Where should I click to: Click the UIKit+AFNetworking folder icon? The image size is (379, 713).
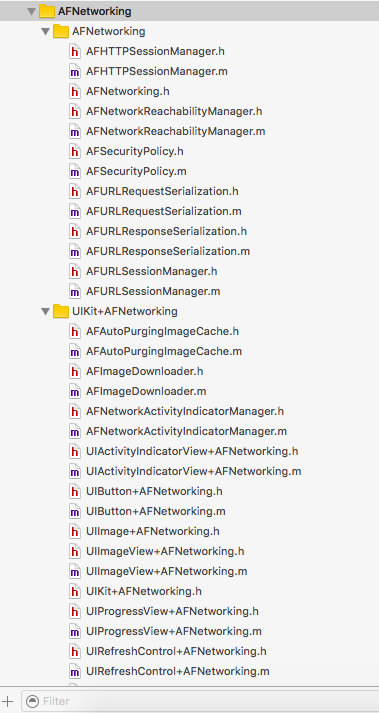point(61,311)
